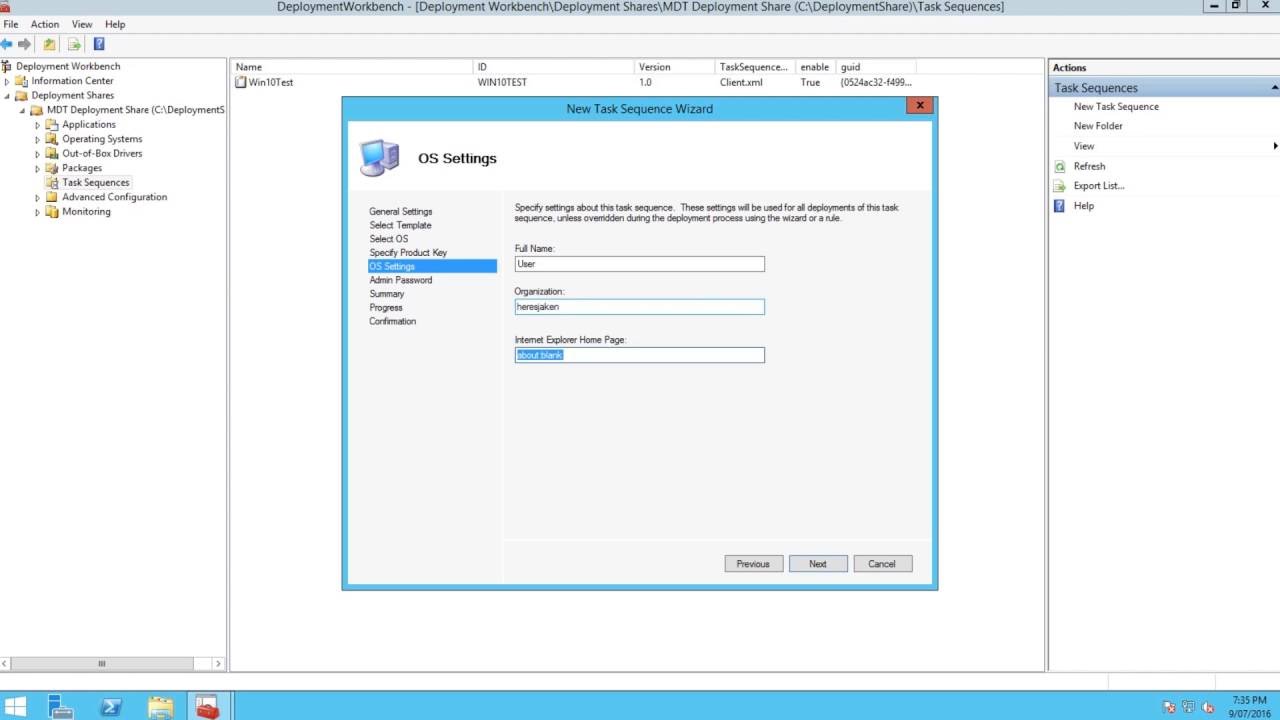Click the guid column header
1280x720 pixels.
(x=877, y=67)
